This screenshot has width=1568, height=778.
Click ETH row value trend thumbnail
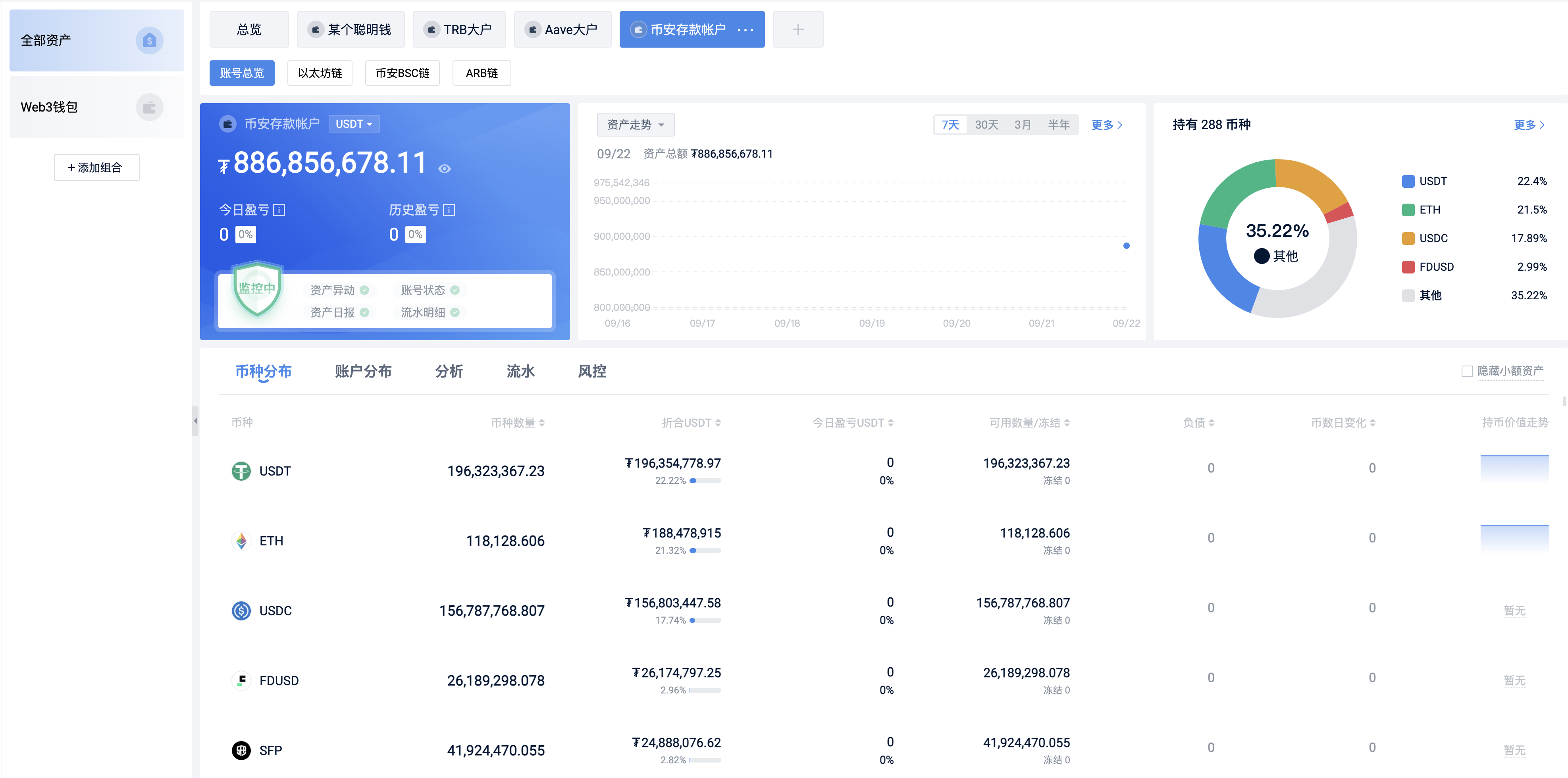pos(1514,539)
